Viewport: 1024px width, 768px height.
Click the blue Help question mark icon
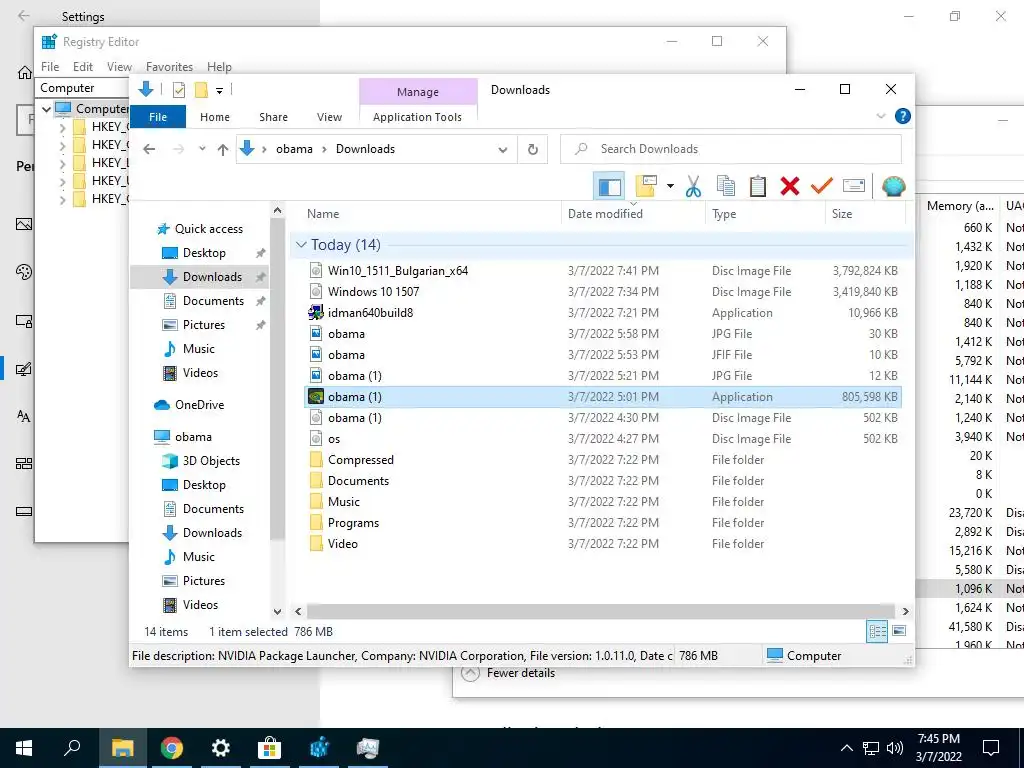point(903,116)
